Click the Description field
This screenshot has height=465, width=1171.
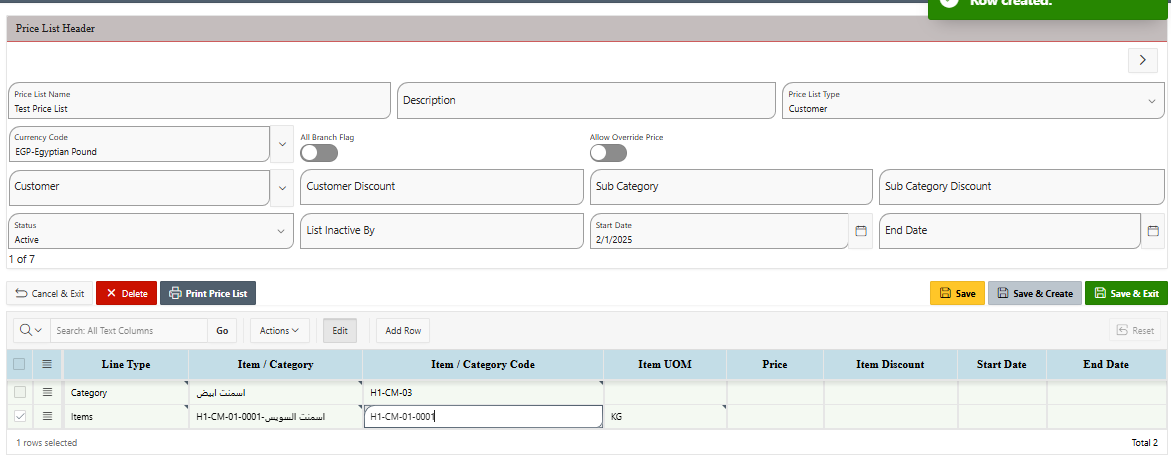(x=586, y=101)
